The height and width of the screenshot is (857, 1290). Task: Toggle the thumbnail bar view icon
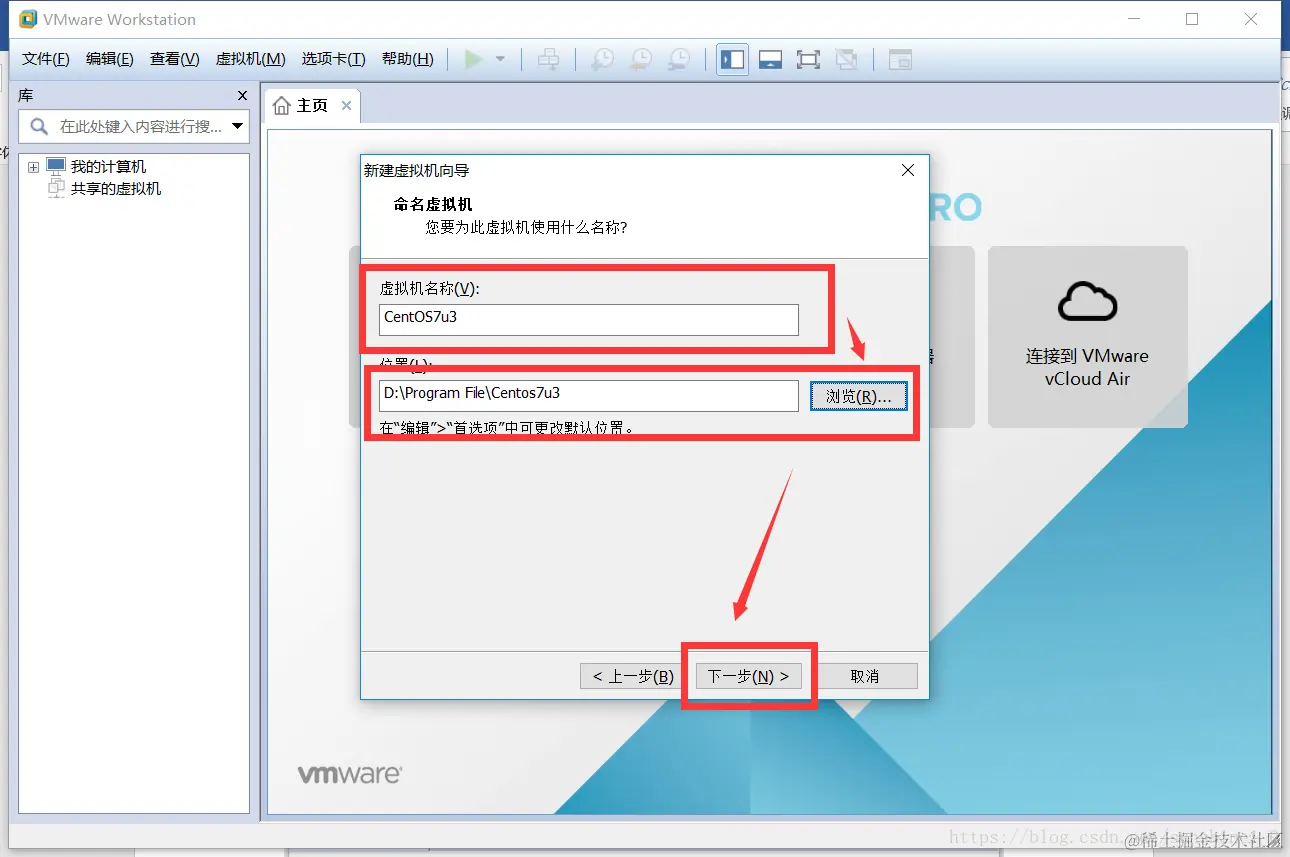point(770,59)
